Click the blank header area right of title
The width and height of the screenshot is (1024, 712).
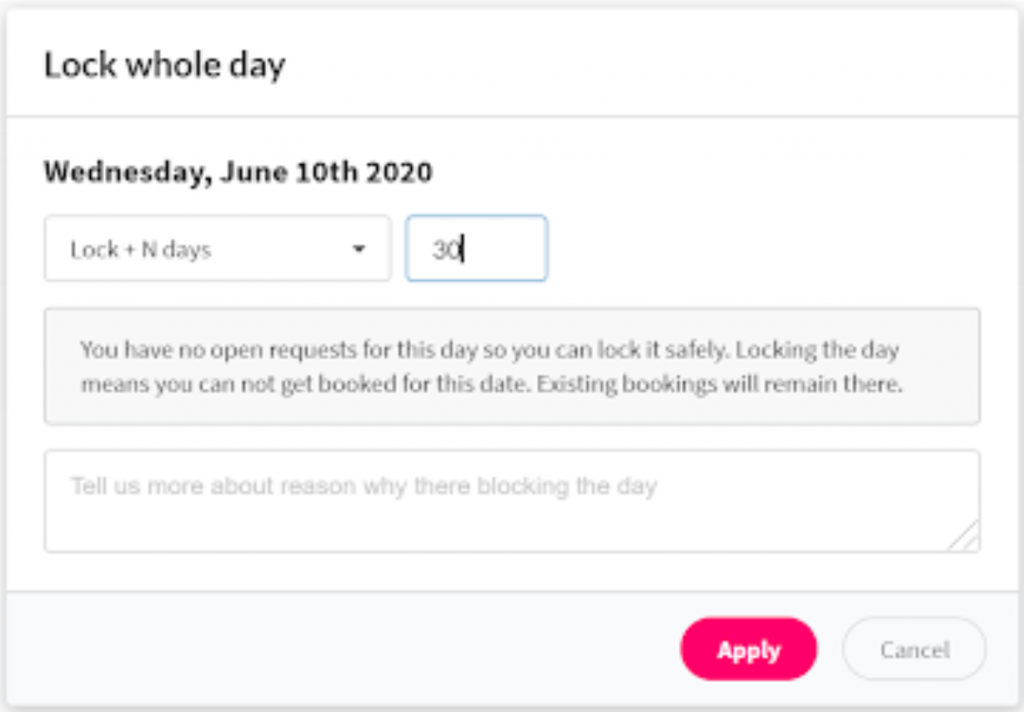tap(650, 65)
